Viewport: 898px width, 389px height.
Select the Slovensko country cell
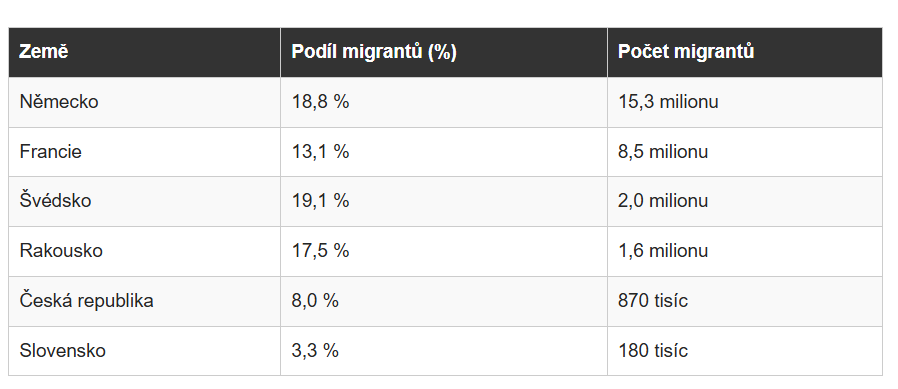pos(144,351)
